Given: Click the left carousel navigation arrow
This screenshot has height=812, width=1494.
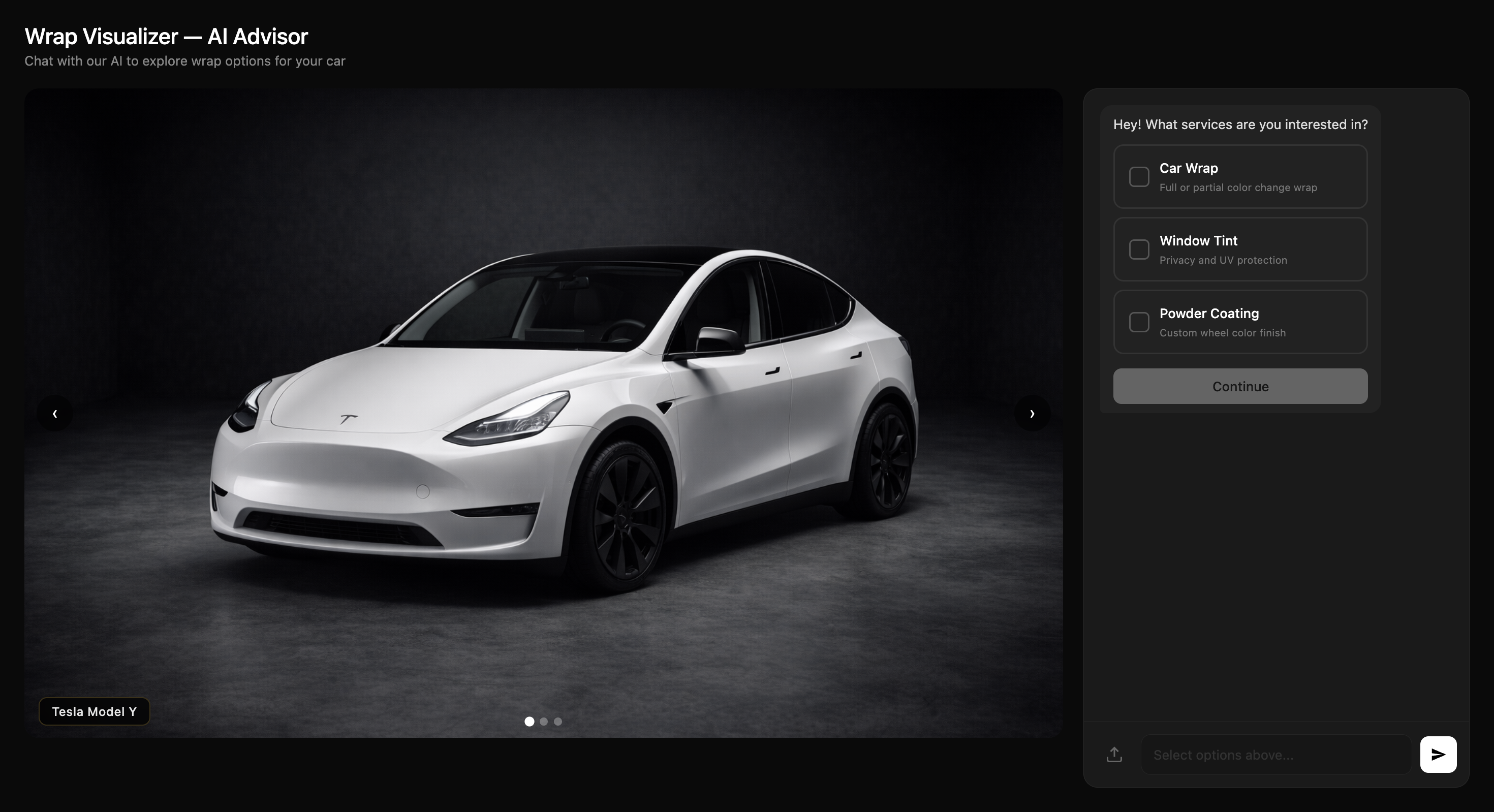Looking at the screenshot, I should [x=54, y=413].
